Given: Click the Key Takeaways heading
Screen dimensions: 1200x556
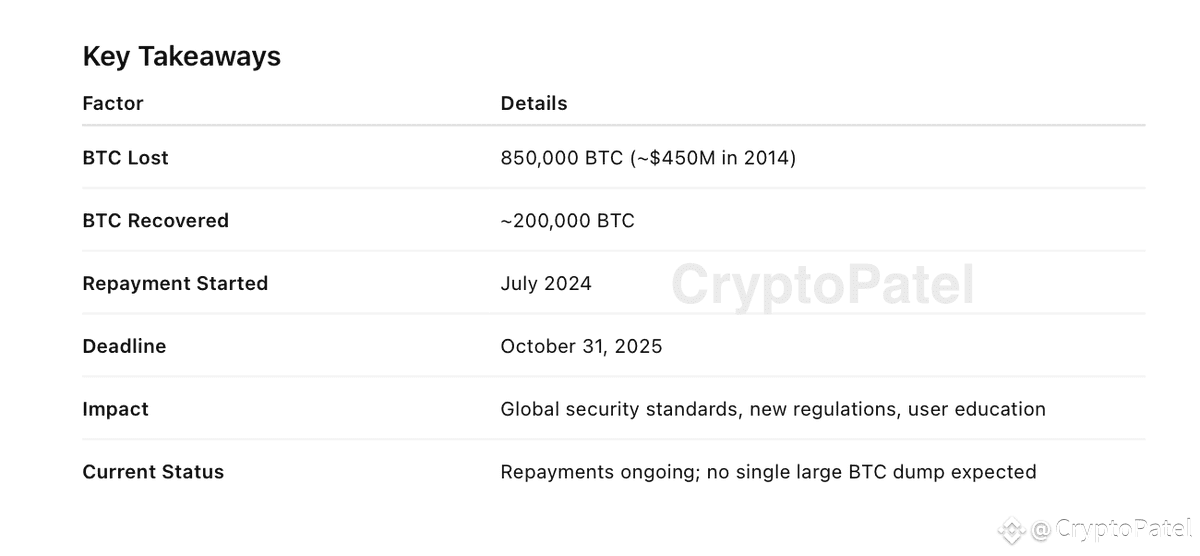Looking at the screenshot, I should coord(181,57).
